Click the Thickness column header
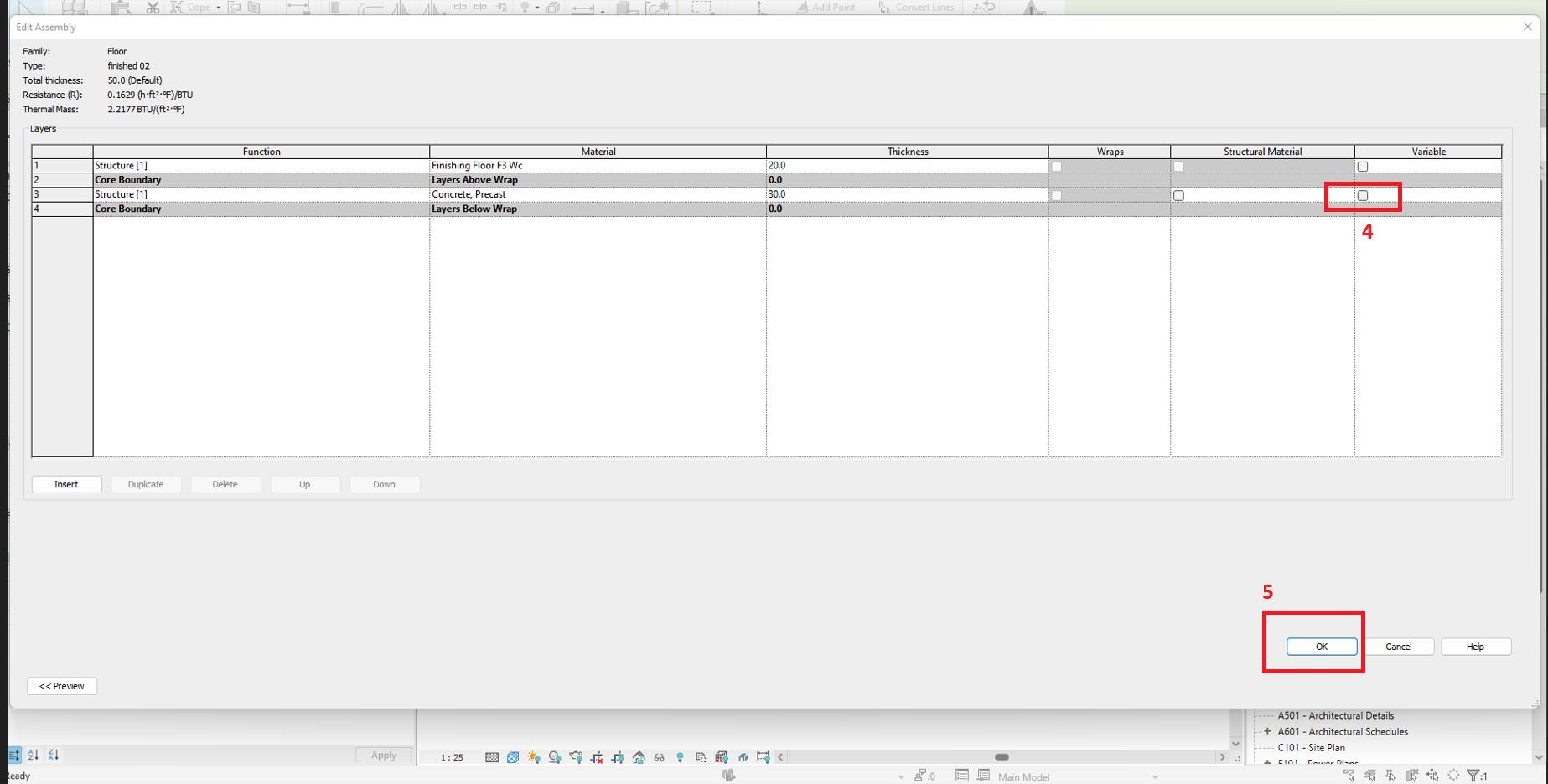 click(x=907, y=152)
